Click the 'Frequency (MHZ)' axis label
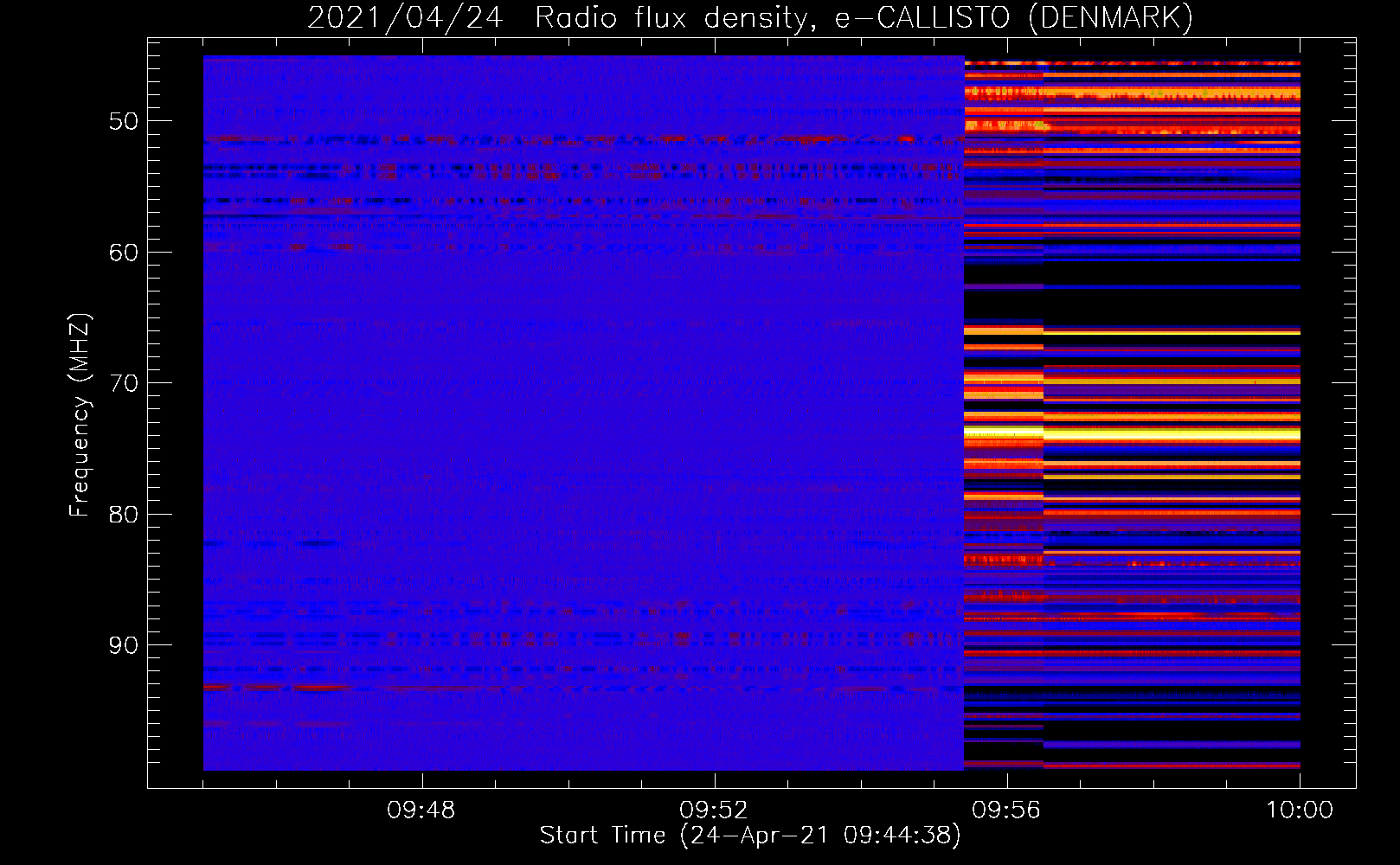This screenshot has width=1400, height=865. (x=80, y=415)
